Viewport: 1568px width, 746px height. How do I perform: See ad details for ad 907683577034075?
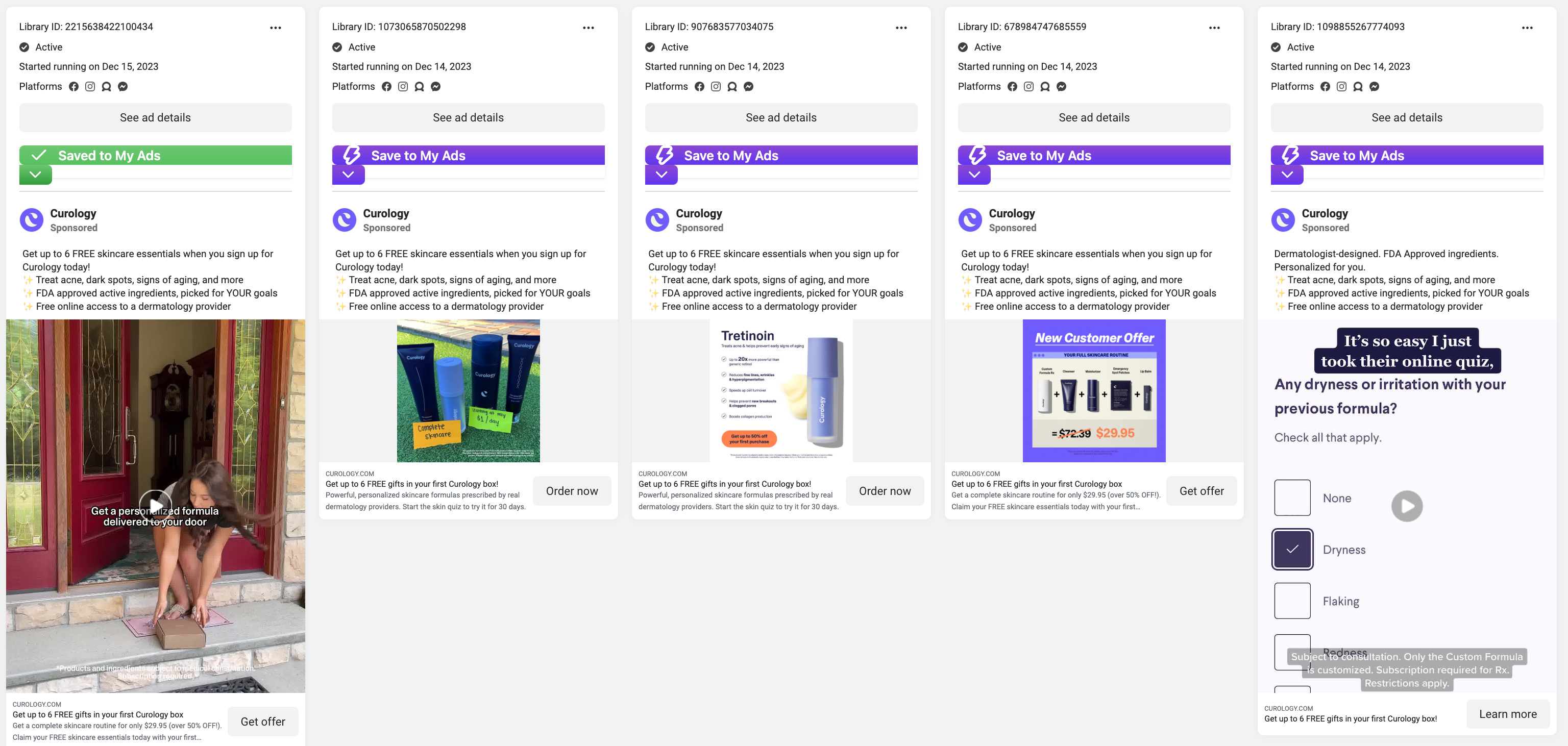pyautogui.click(x=781, y=117)
